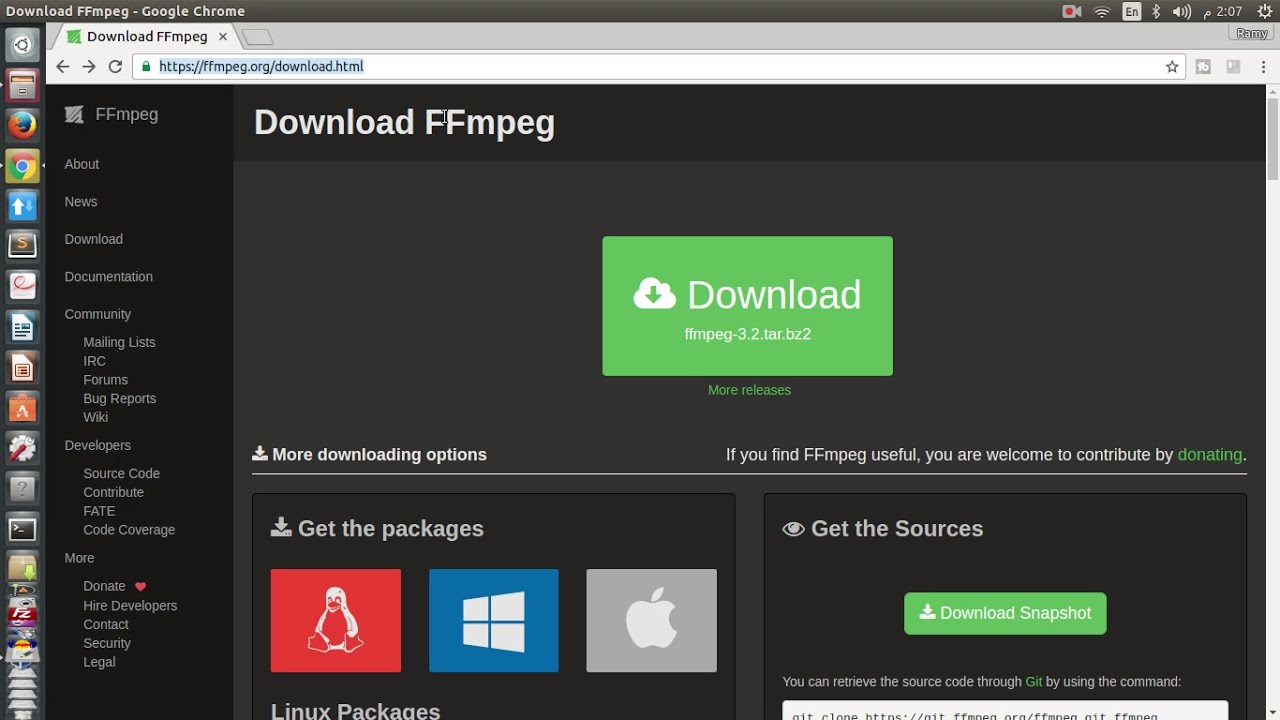Click the Google Chrome launcher icon
This screenshot has width=1280, height=720.
(x=22, y=167)
